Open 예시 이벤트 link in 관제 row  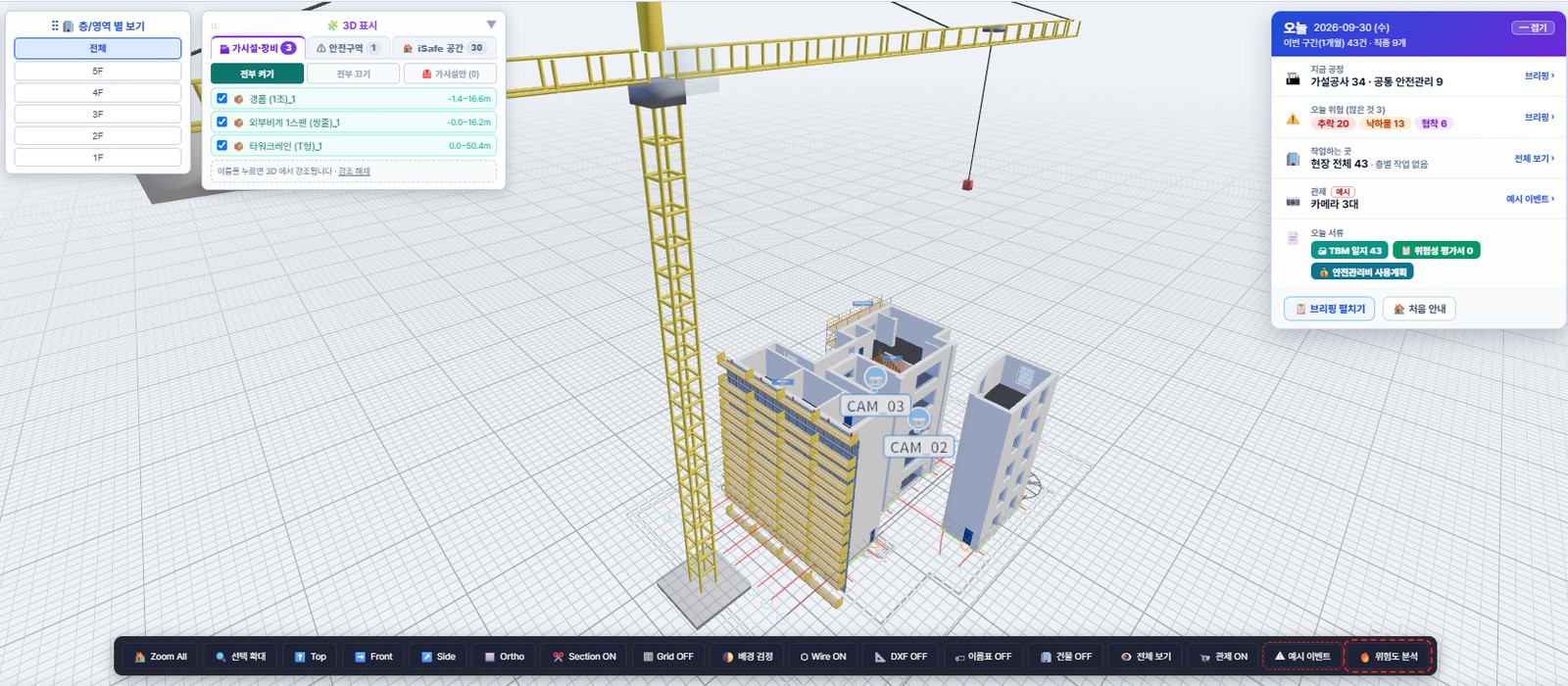tap(1530, 199)
